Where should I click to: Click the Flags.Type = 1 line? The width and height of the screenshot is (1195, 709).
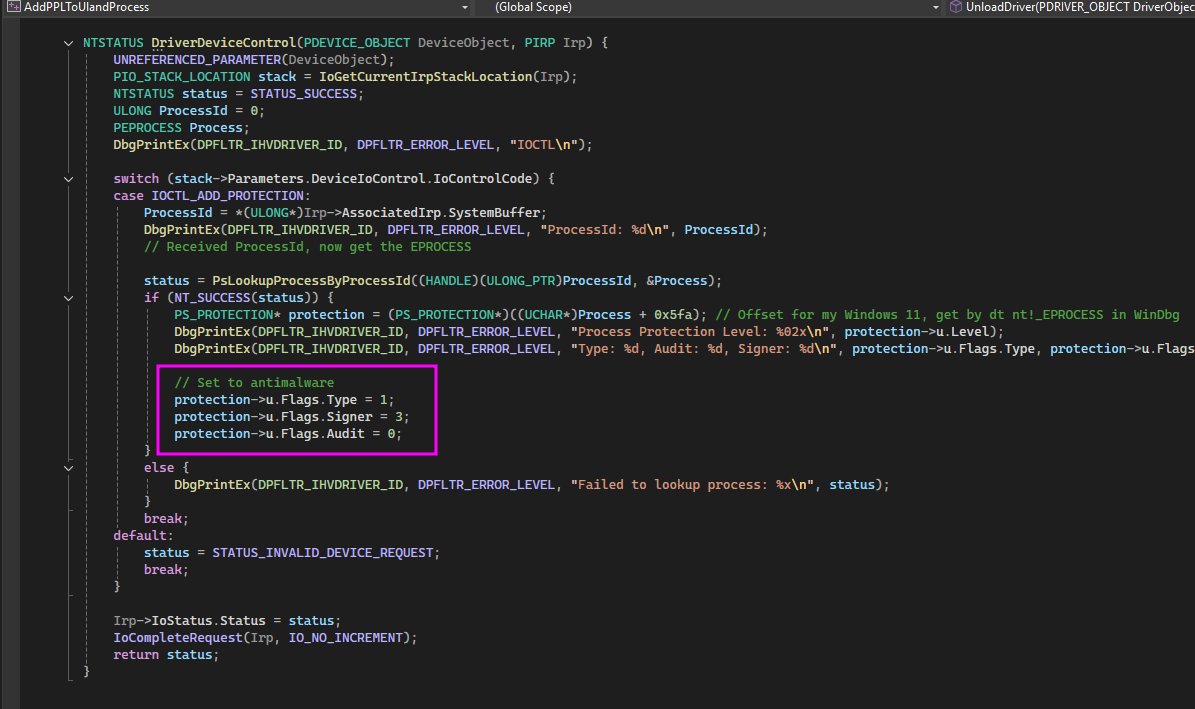pos(284,399)
